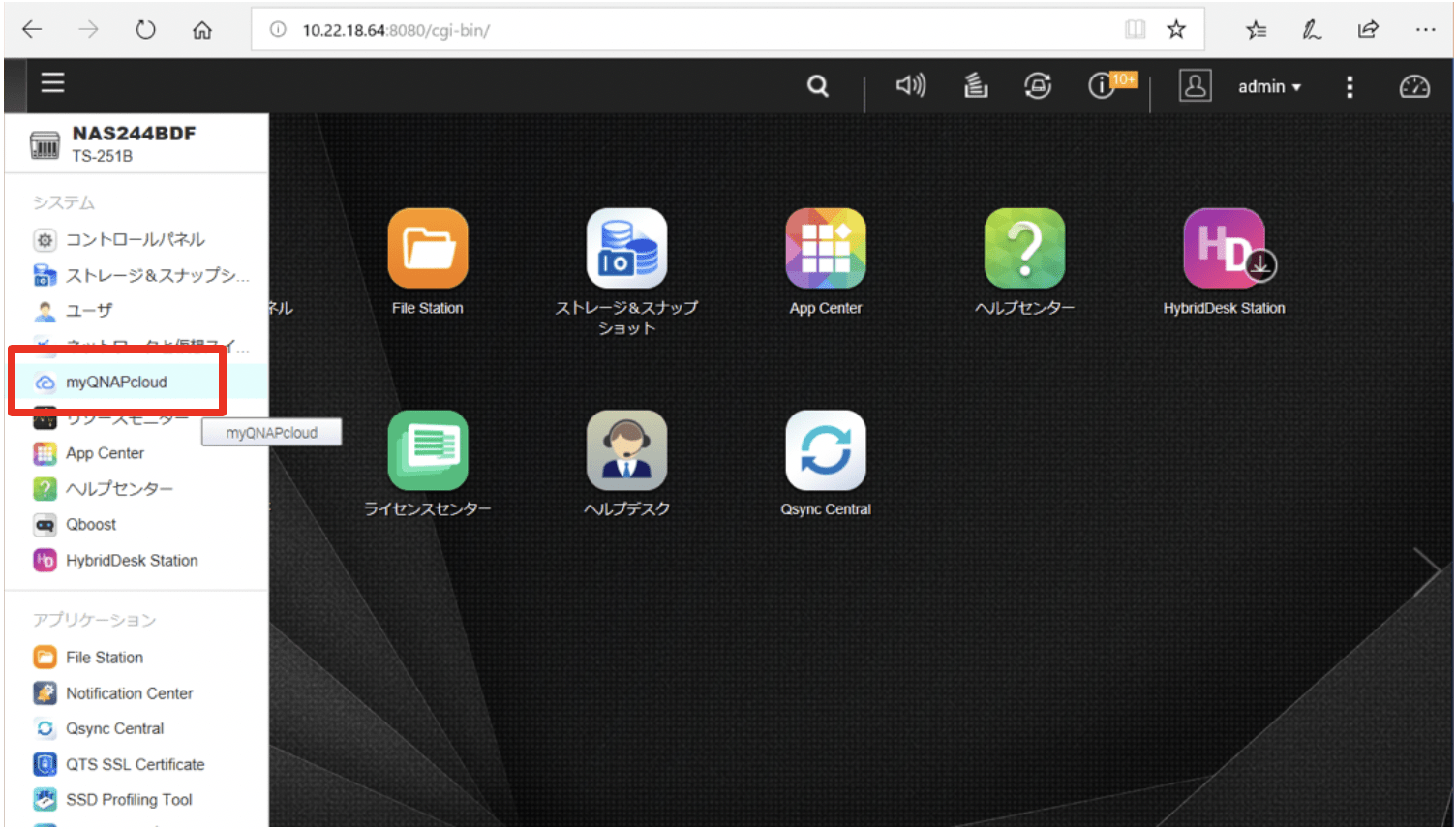Image resolution: width=1456 pixels, height=829 pixels.
Task: Open the hamburger main menu
Action: click(52, 83)
